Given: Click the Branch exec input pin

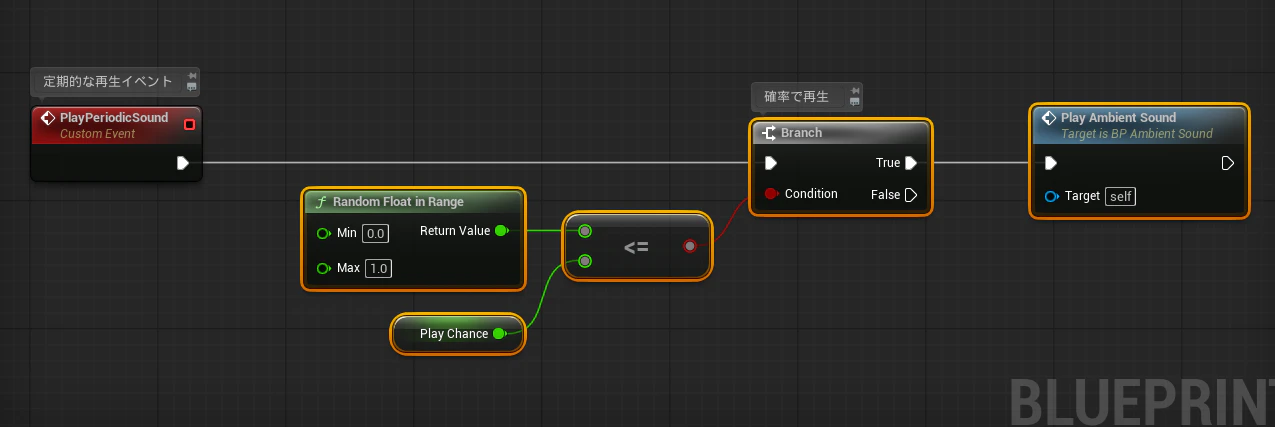Looking at the screenshot, I should click(x=770, y=163).
